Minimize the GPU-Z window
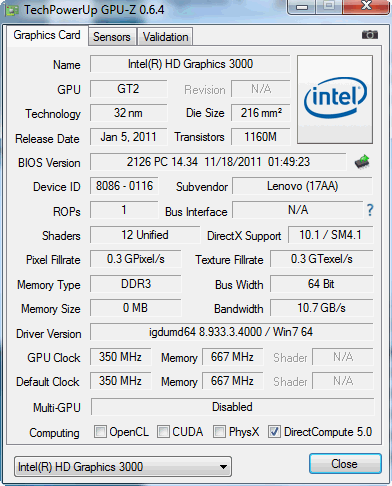Viewport: 392px width, 486px height. 302,7
